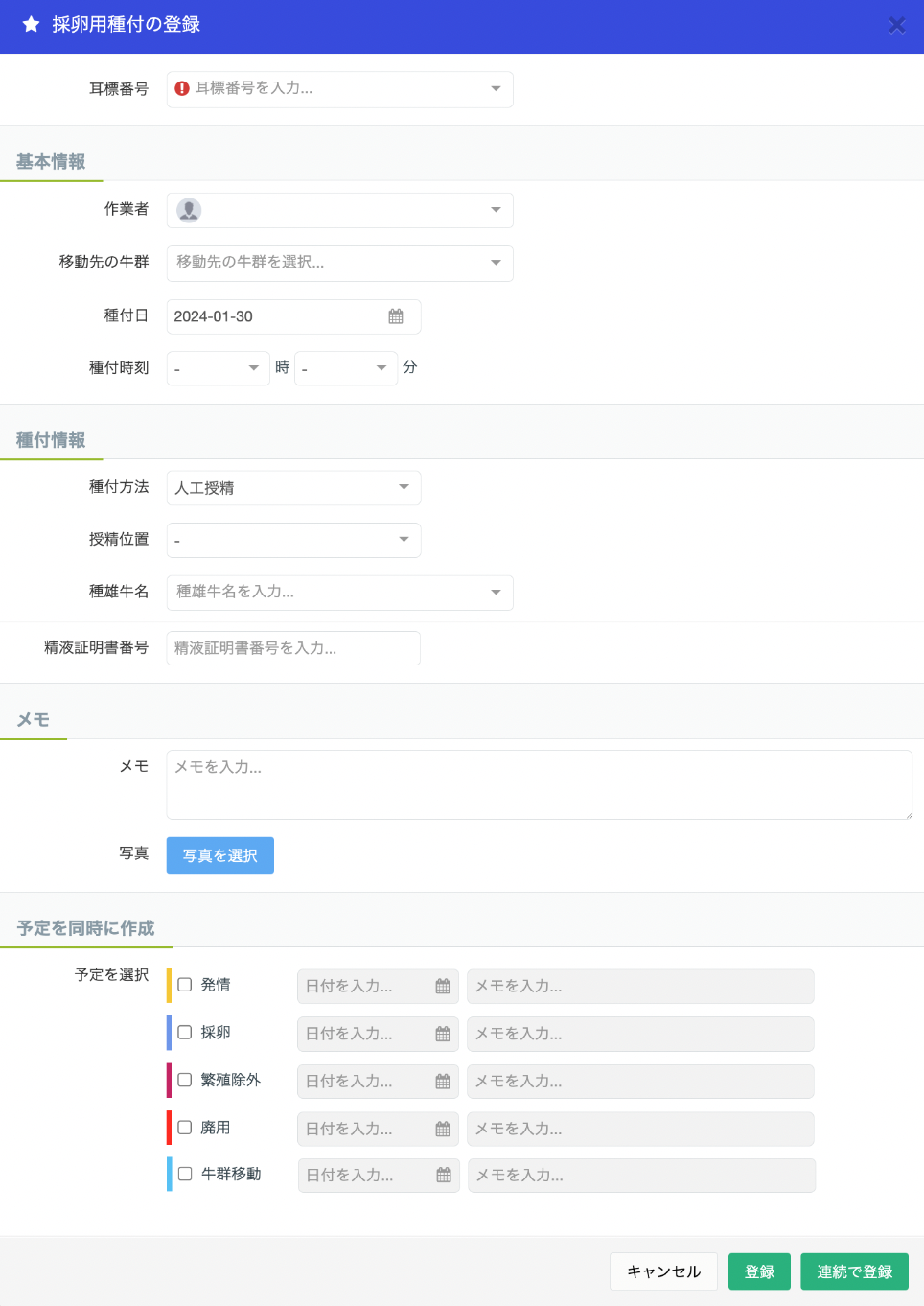Click the 写真 field label

pyautogui.click(x=134, y=853)
